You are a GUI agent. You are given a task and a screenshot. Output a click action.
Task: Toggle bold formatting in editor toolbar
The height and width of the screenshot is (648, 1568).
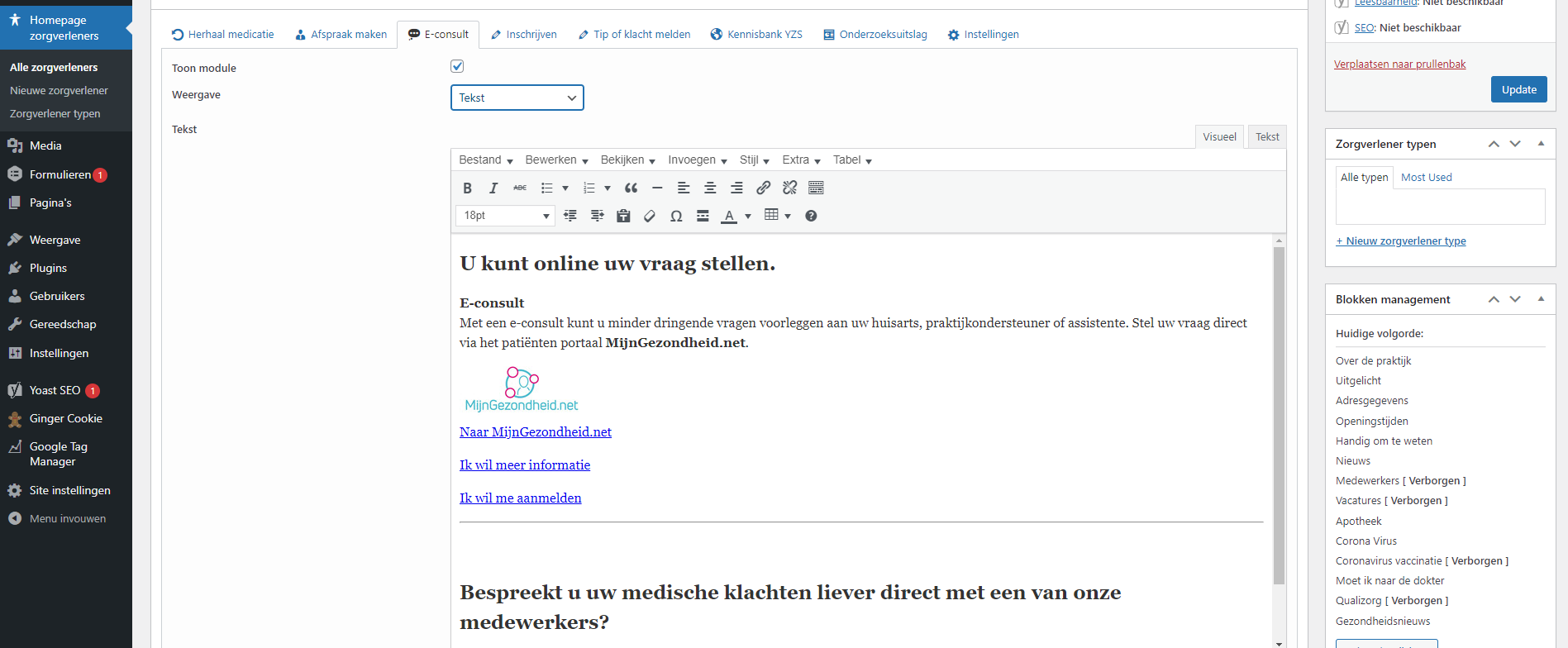point(467,188)
